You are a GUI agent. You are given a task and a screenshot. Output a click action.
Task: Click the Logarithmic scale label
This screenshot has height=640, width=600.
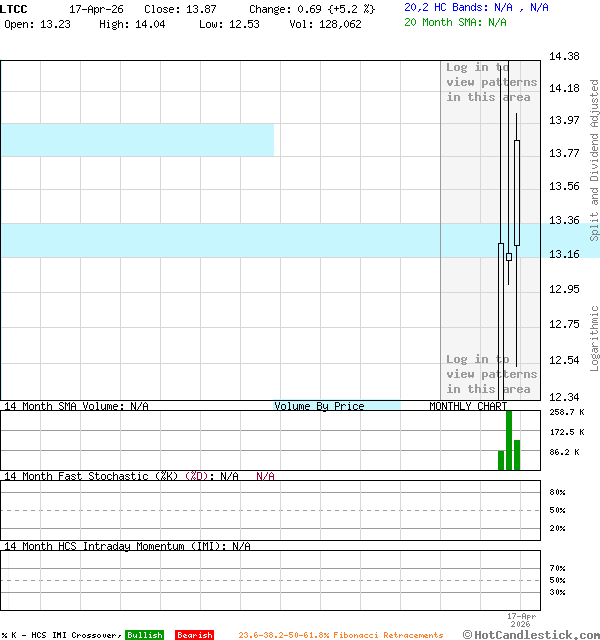pos(594,331)
